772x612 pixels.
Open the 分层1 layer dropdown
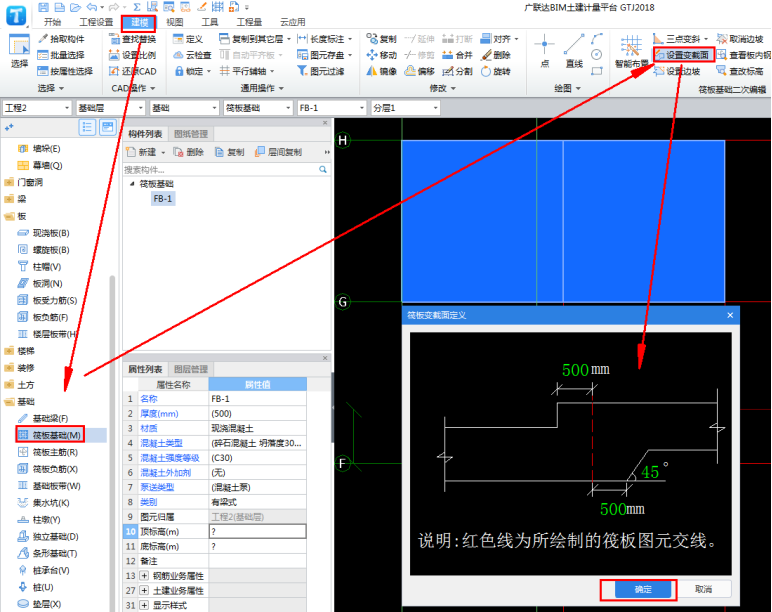[405, 108]
